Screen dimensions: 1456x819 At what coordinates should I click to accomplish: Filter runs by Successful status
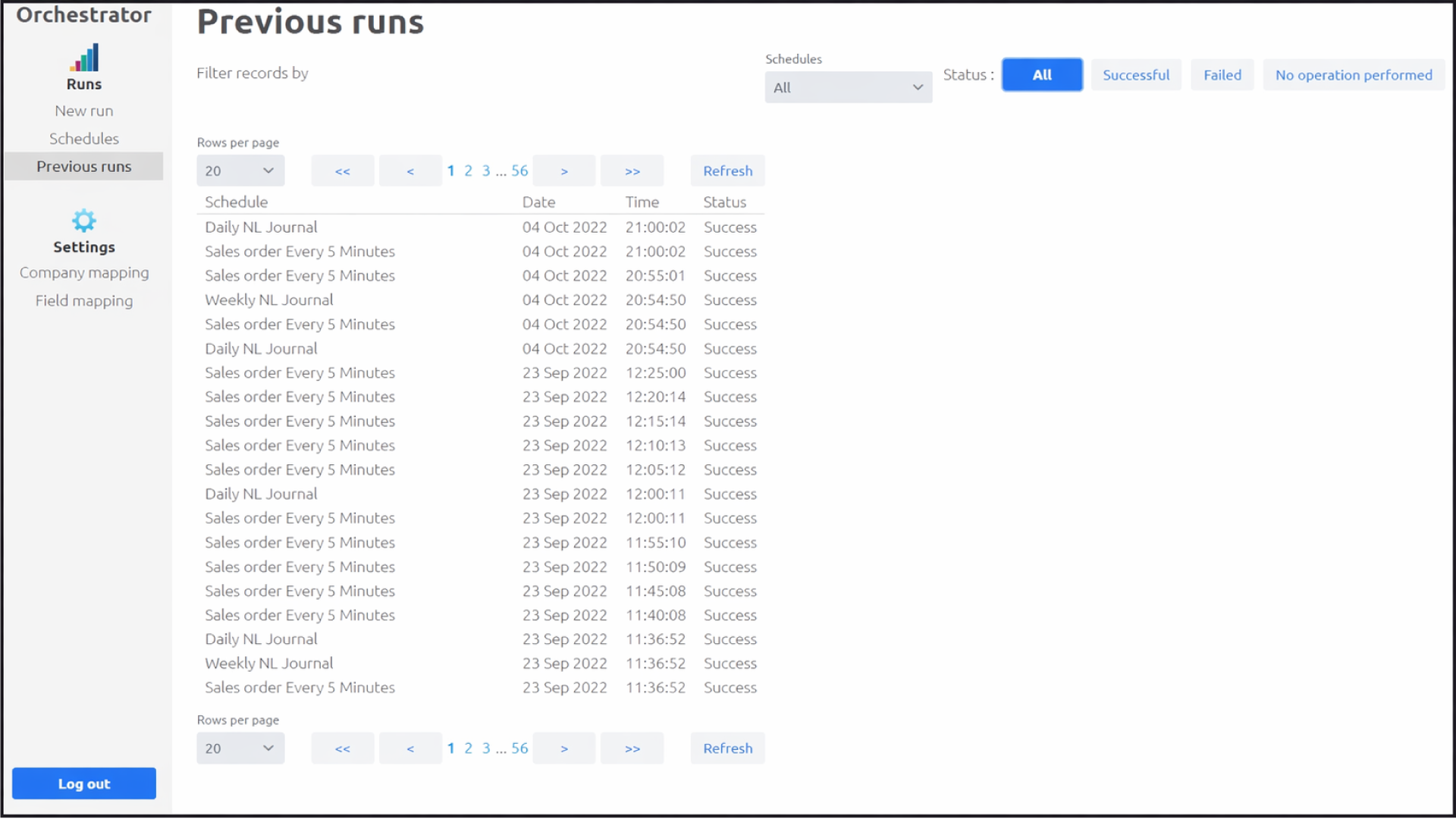[x=1136, y=75]
